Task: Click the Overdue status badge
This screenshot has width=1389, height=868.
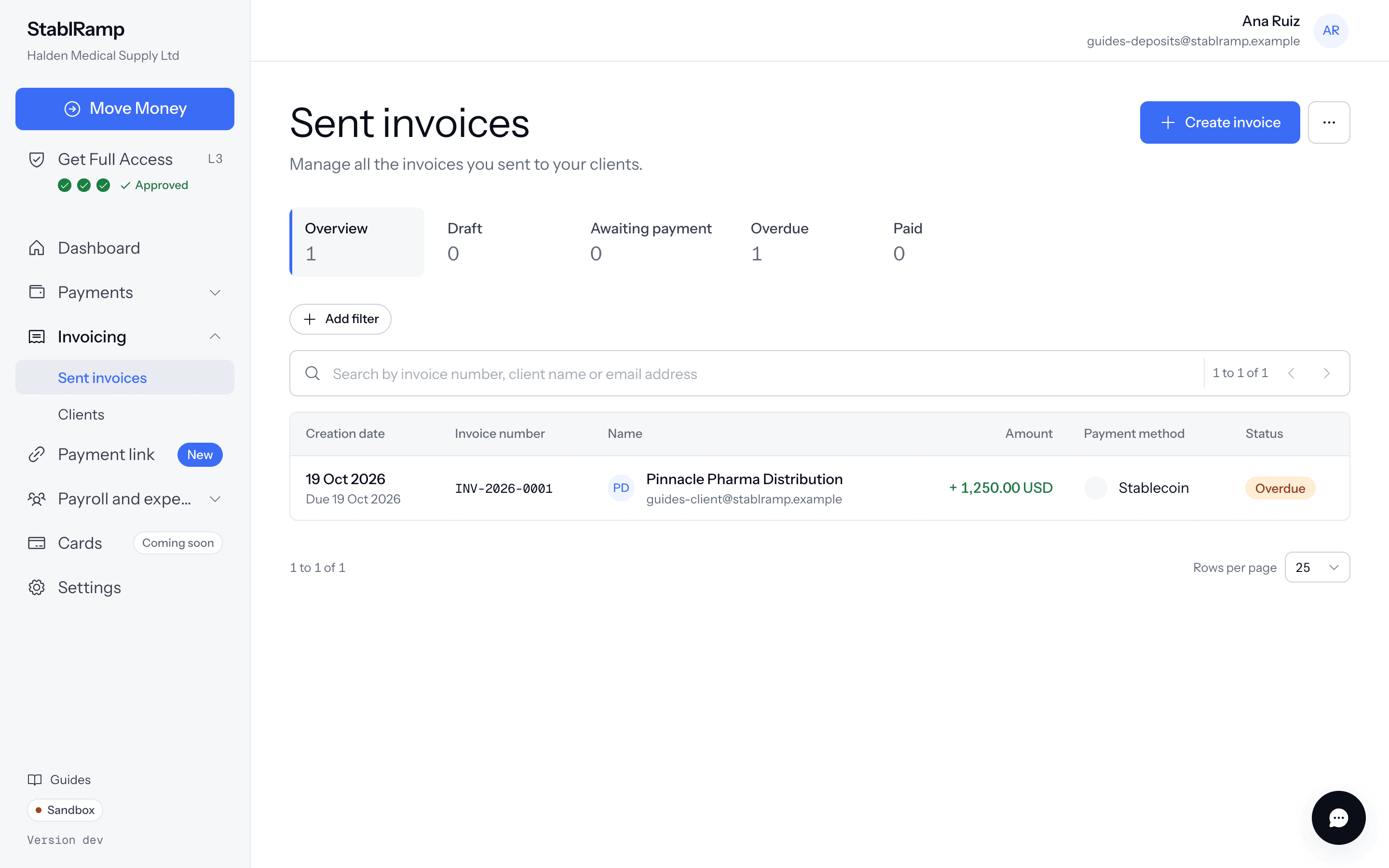Action: 1280,488
